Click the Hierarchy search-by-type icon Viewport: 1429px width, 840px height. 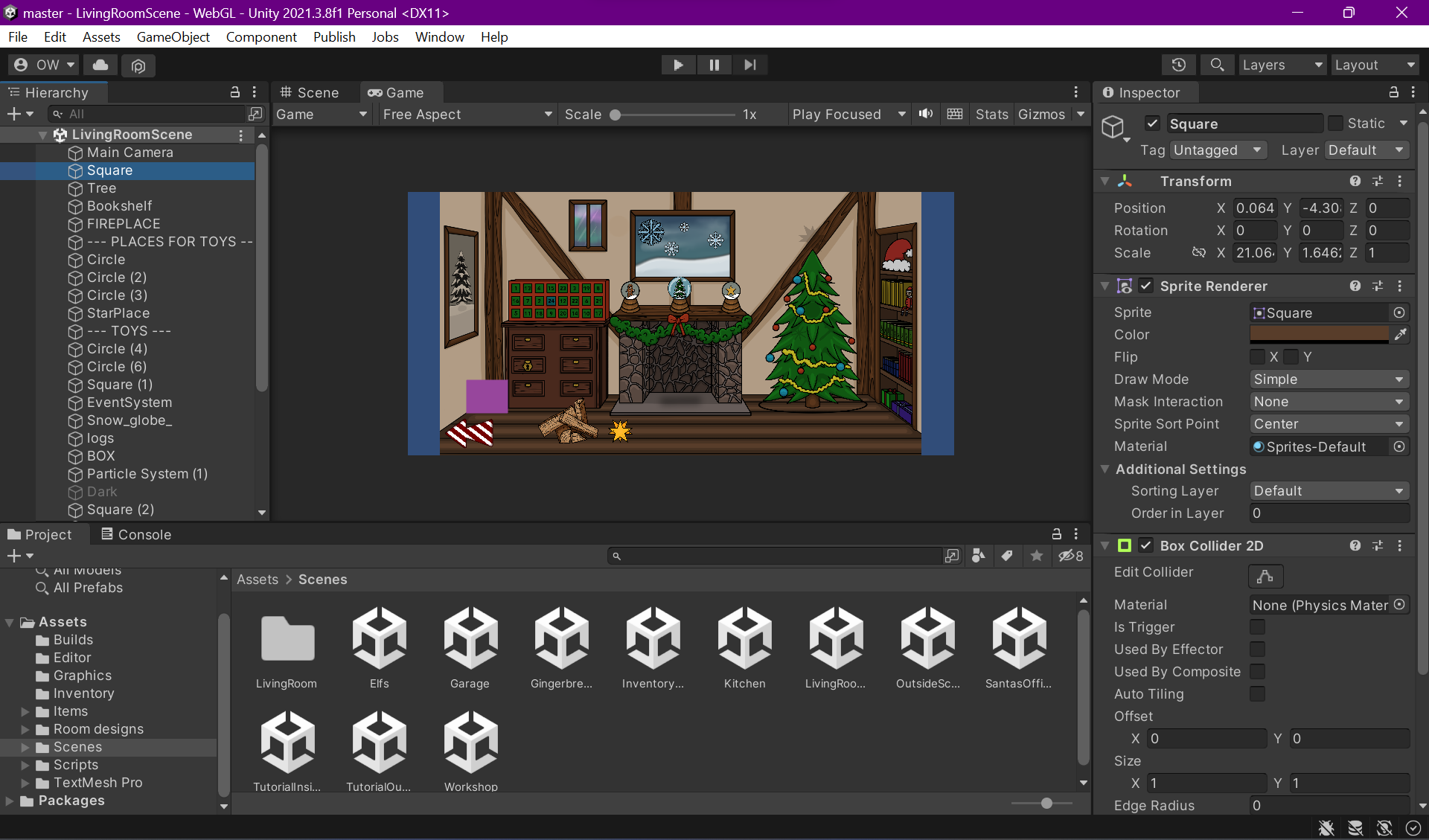pyautogui.click(x=255, y=114)
